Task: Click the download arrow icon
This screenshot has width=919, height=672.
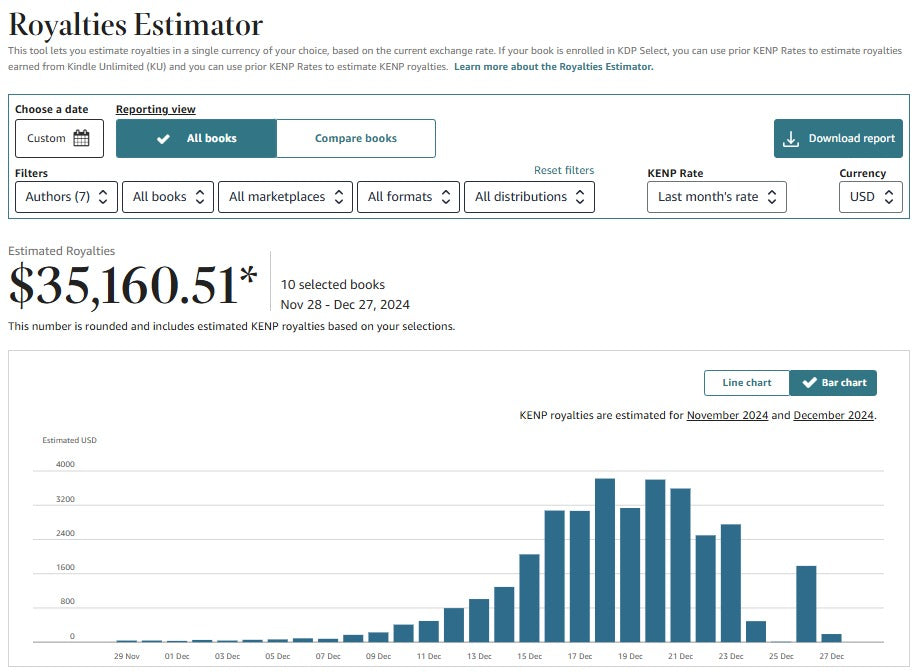Action: point(790,139)
